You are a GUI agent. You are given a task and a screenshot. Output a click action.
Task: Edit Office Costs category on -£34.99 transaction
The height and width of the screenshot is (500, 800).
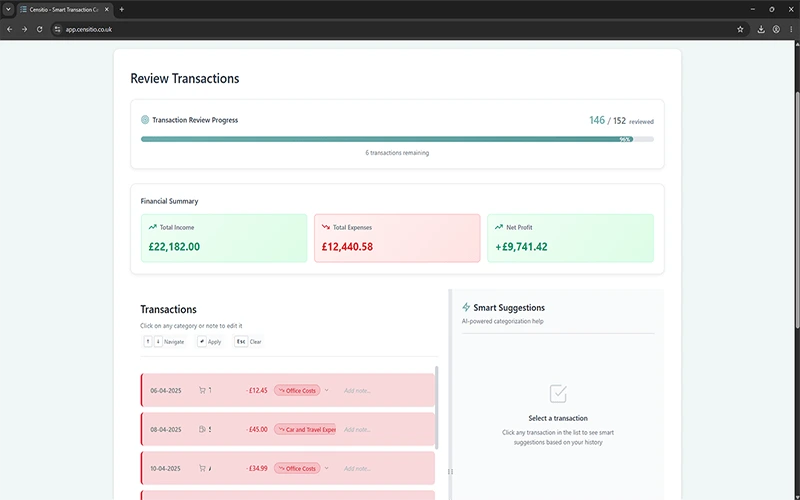click(x=297, y=468)
